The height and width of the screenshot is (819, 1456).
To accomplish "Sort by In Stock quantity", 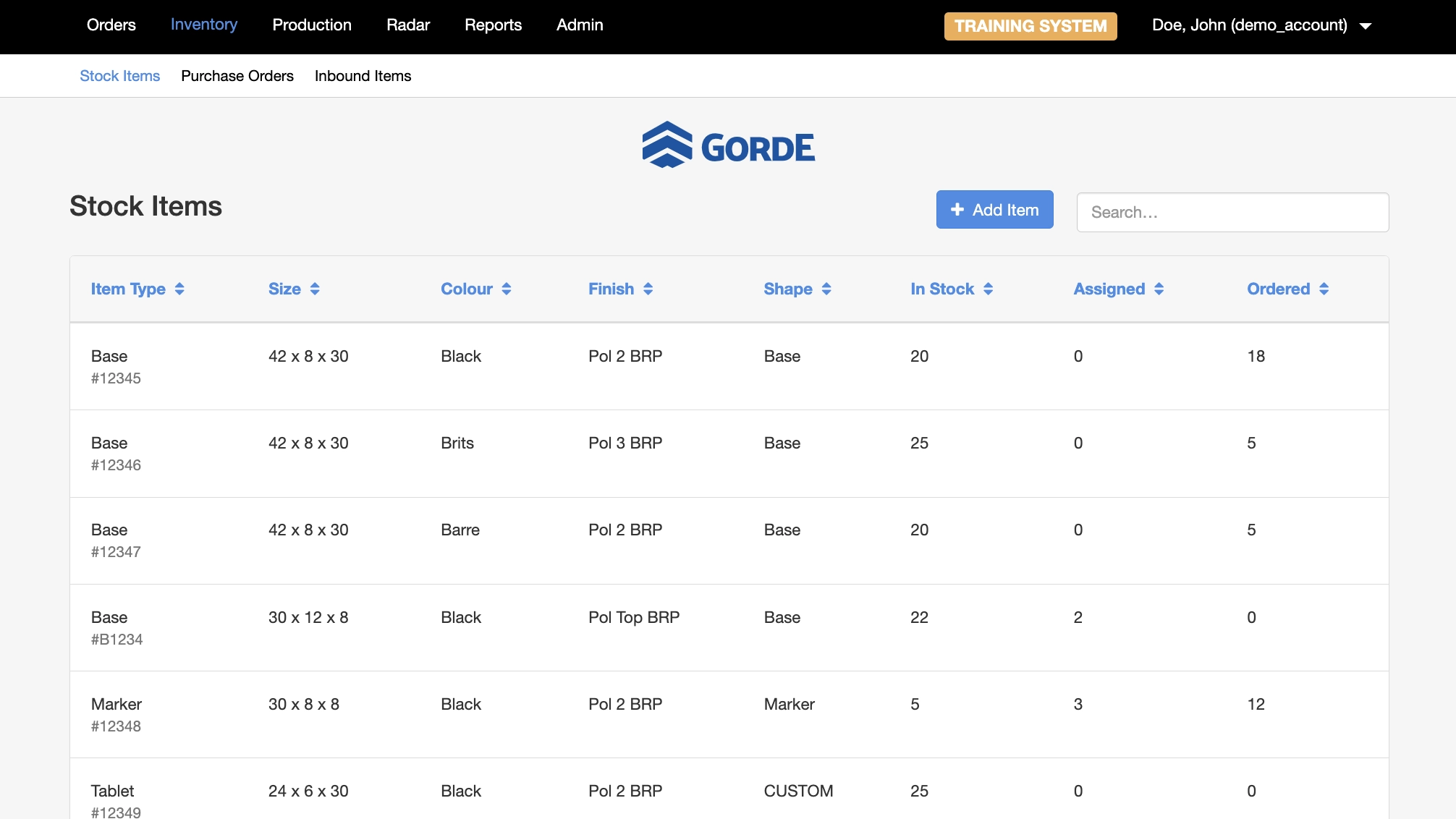I will 952,289.
